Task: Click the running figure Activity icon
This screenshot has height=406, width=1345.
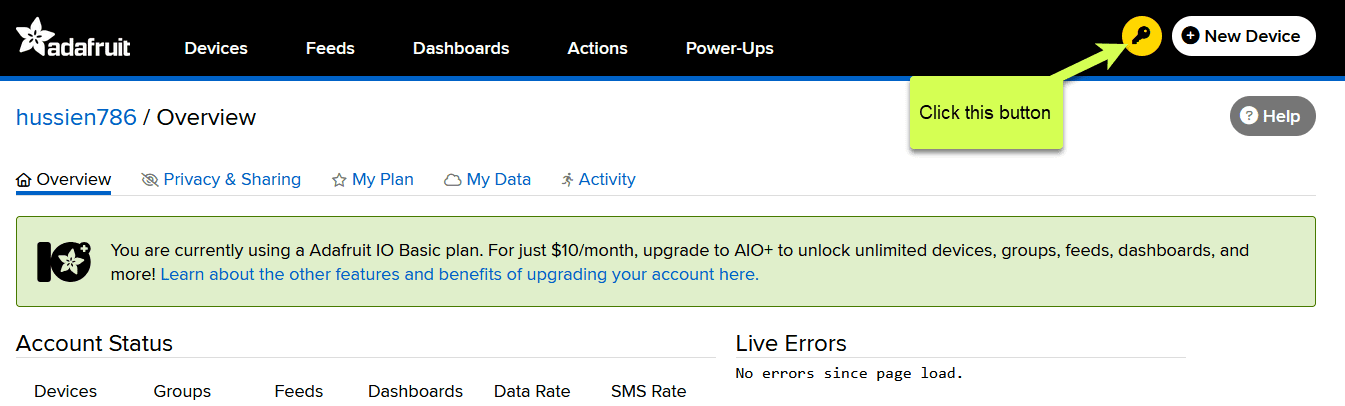Action: tap(567, 180)
